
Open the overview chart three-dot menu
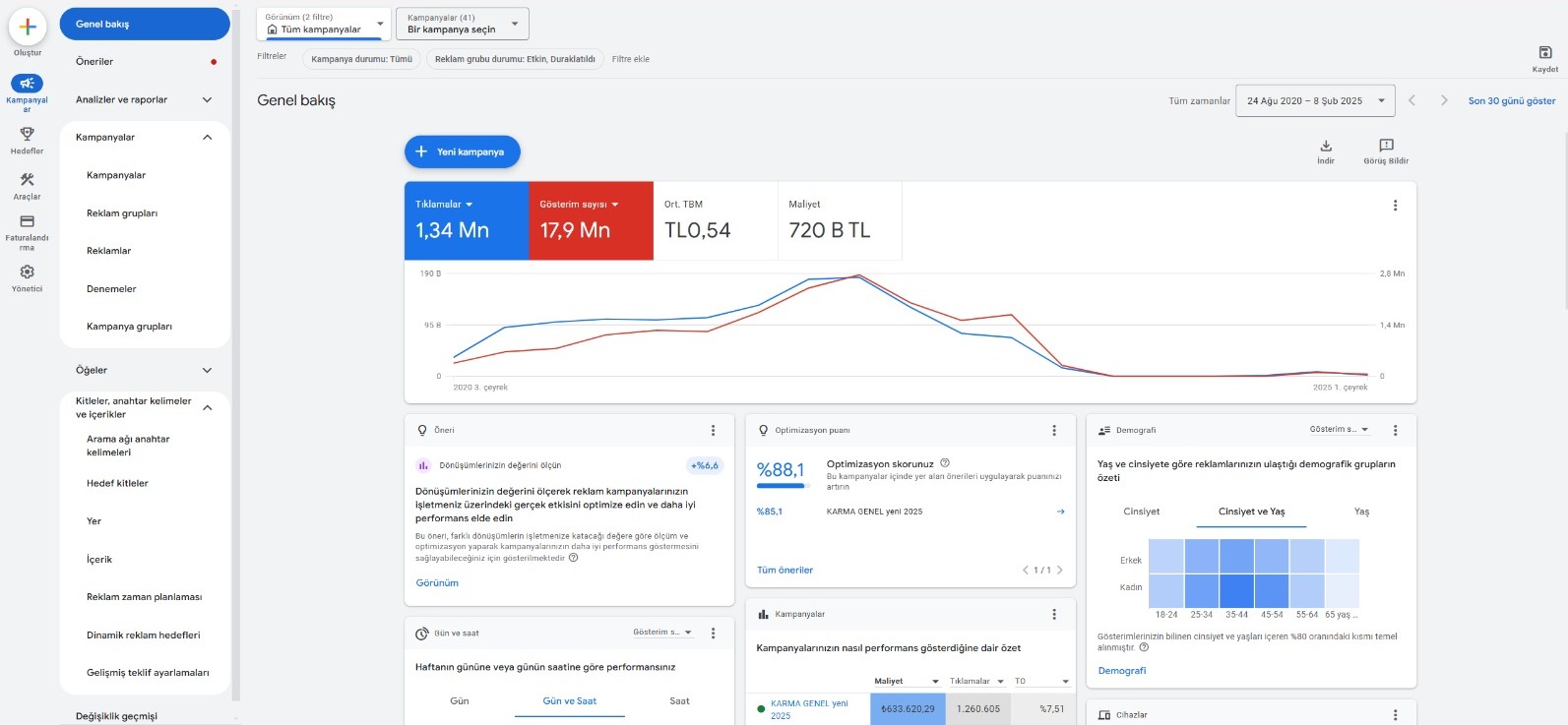1395,206
